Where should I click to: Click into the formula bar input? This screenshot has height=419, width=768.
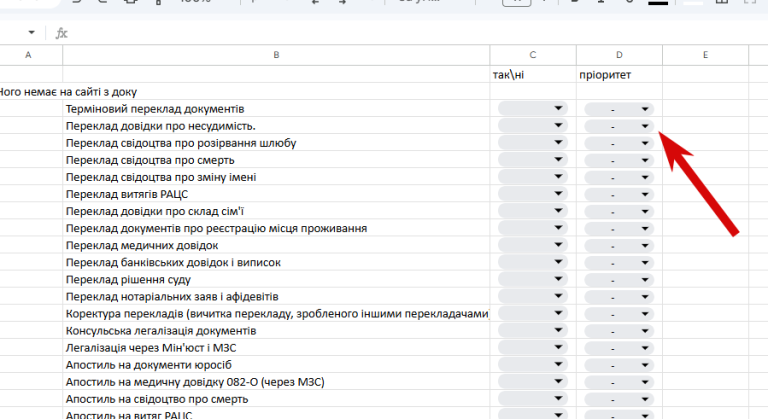tap(416, 33)
